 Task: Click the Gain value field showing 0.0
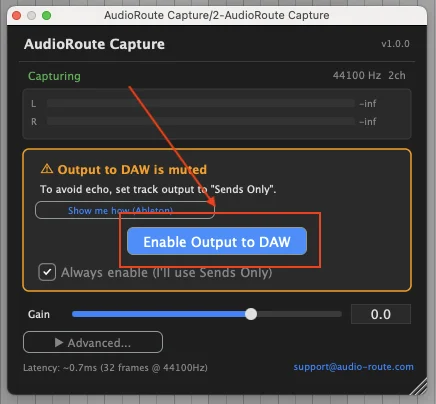(381, 314)
